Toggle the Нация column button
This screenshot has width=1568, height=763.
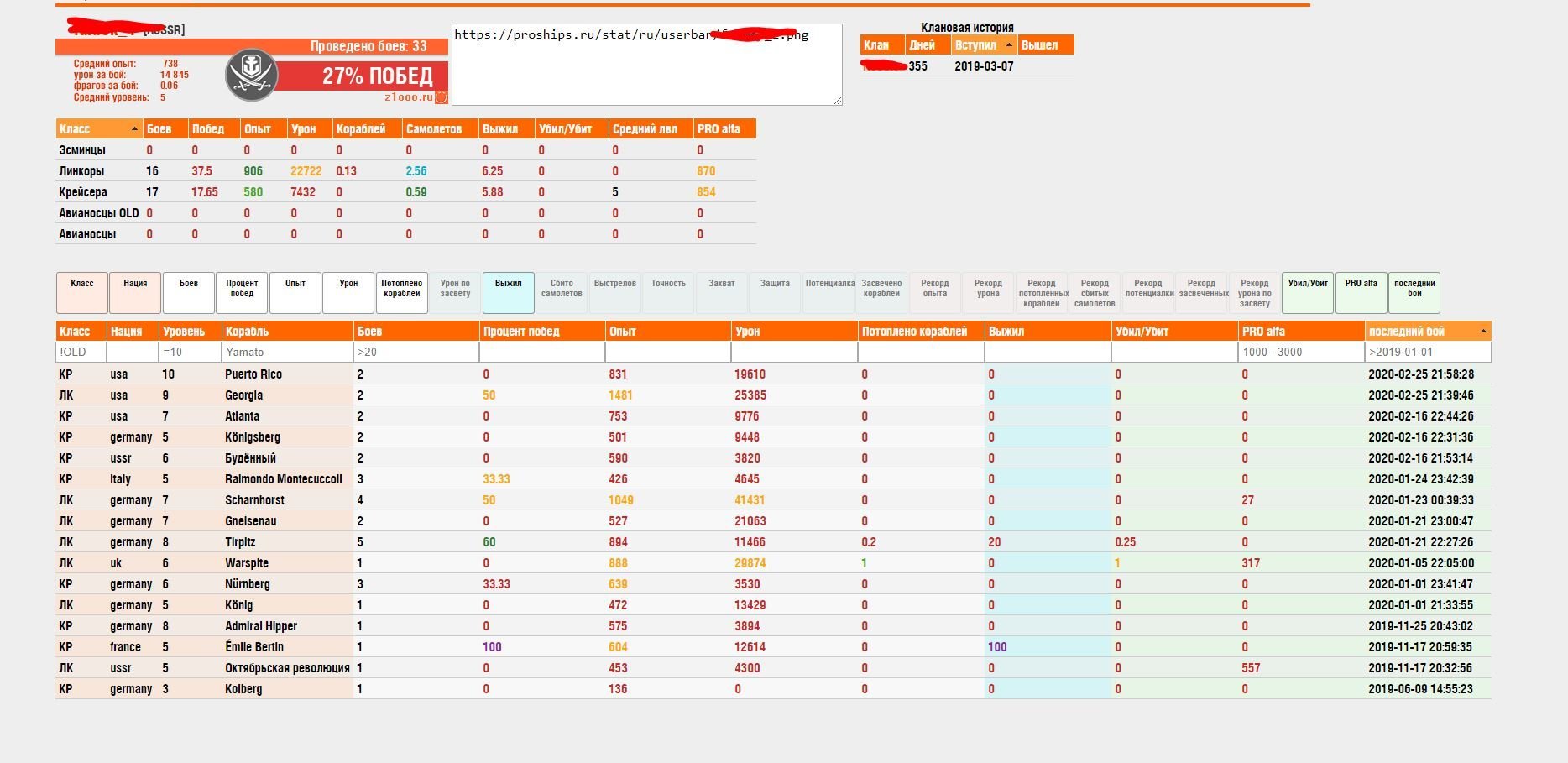coord(135,292)
